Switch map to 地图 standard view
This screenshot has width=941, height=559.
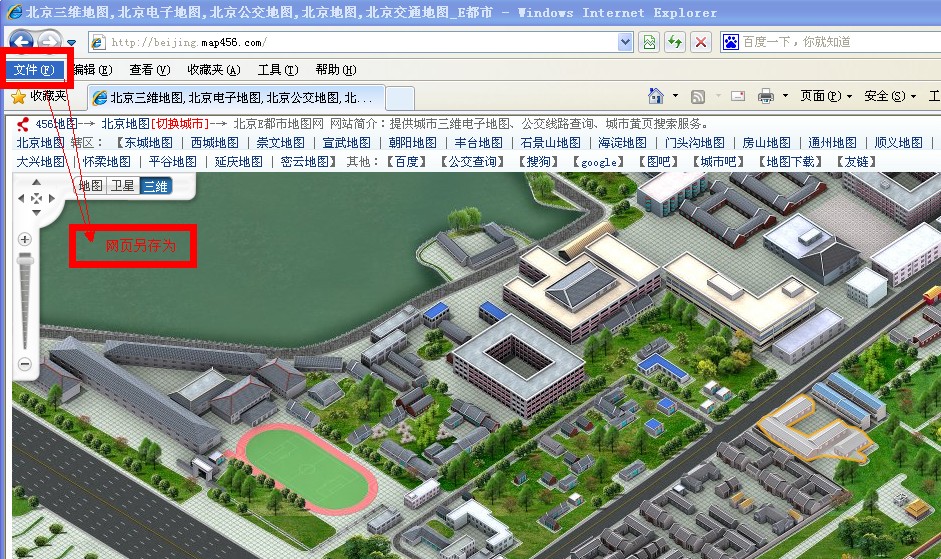(91, 185)
